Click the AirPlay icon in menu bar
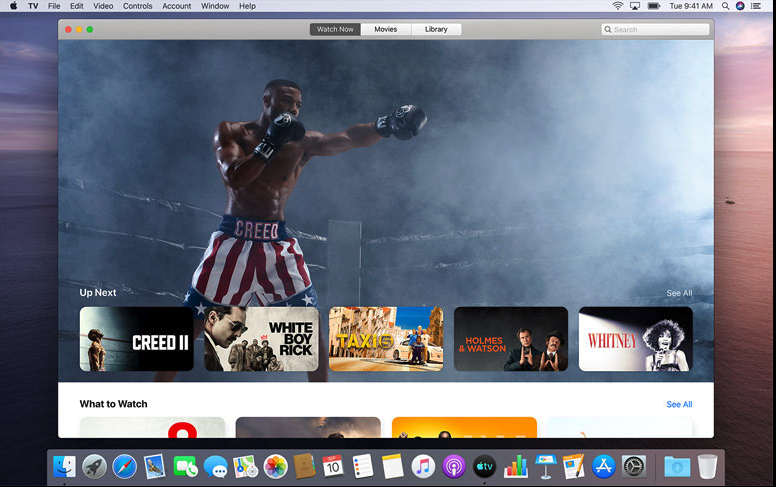776x487 pixels. (x=635, y=6)
